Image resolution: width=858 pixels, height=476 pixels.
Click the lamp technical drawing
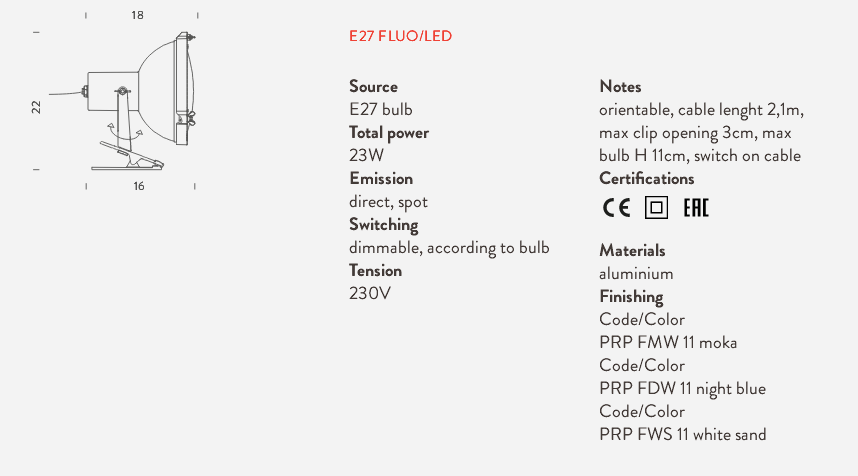point(123,101)
